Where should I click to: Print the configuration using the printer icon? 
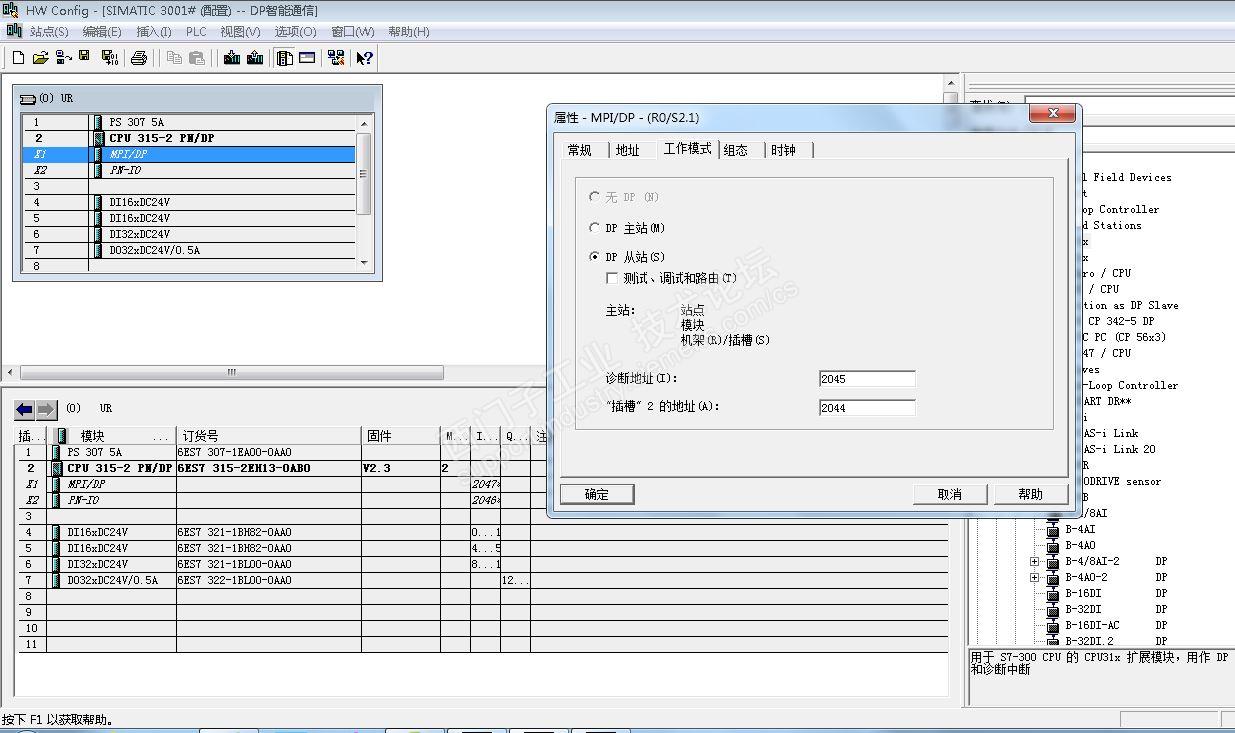coord(139,58)
